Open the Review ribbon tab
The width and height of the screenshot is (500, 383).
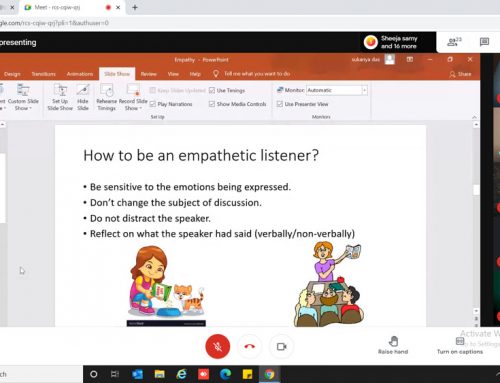click(x=149, y=74)
